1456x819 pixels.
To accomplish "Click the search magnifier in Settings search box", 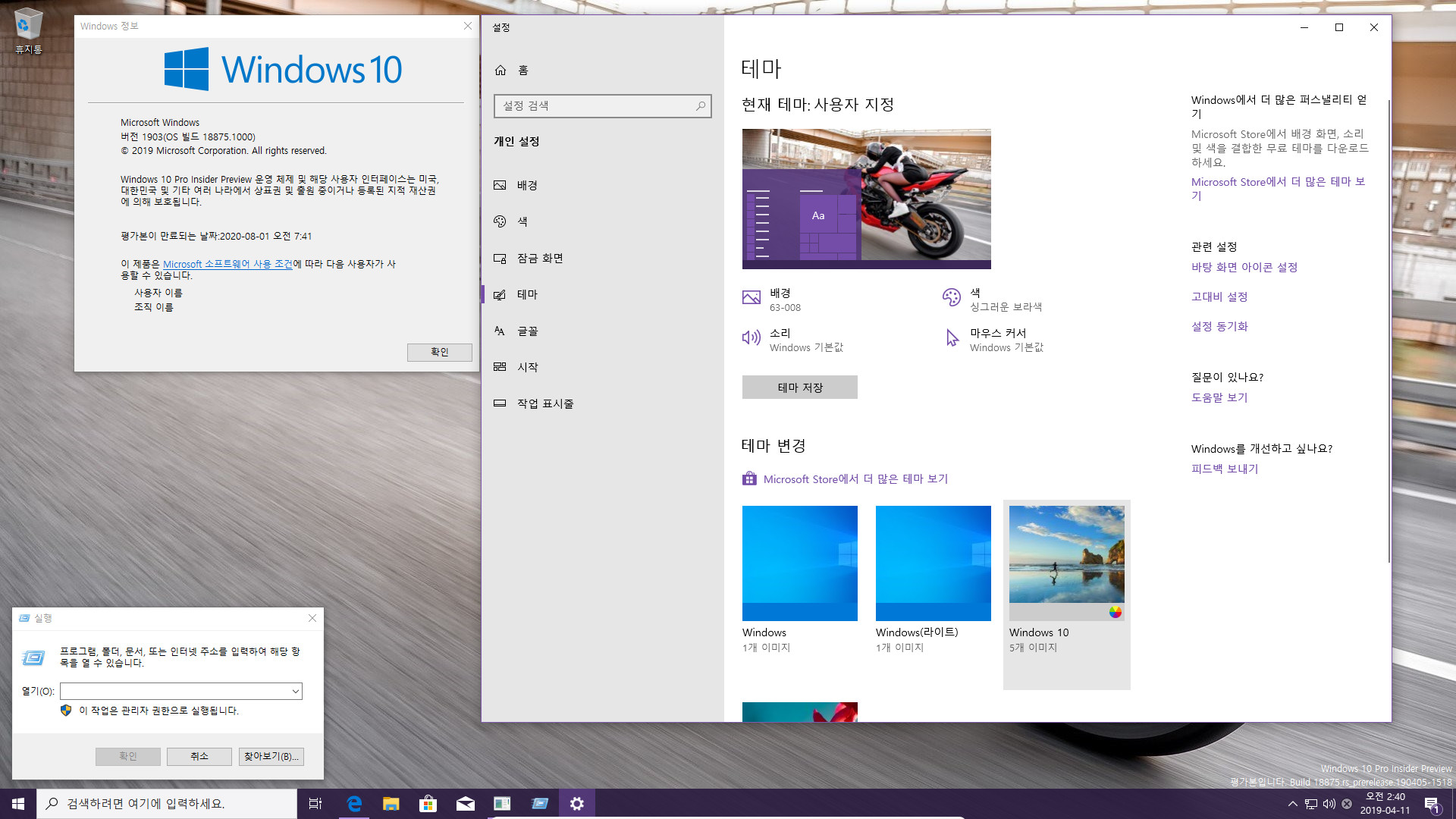I will [x=701, y=106].
